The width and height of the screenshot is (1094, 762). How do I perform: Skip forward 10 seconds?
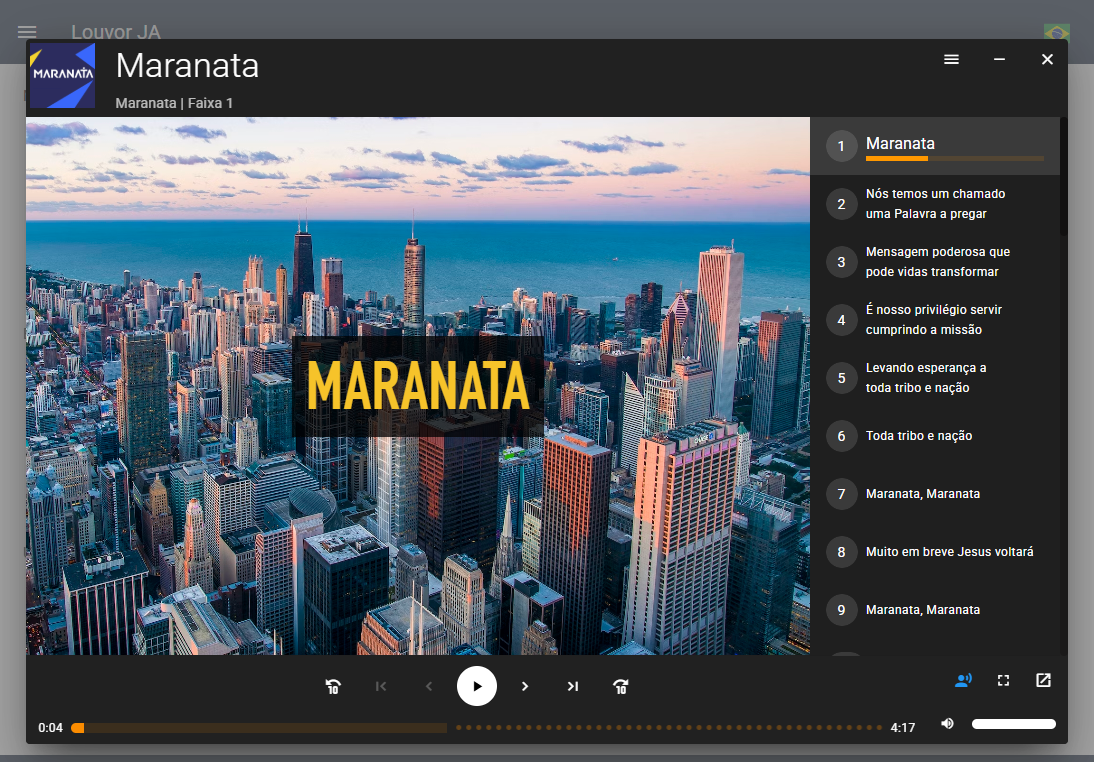click(x=621, y=686)
